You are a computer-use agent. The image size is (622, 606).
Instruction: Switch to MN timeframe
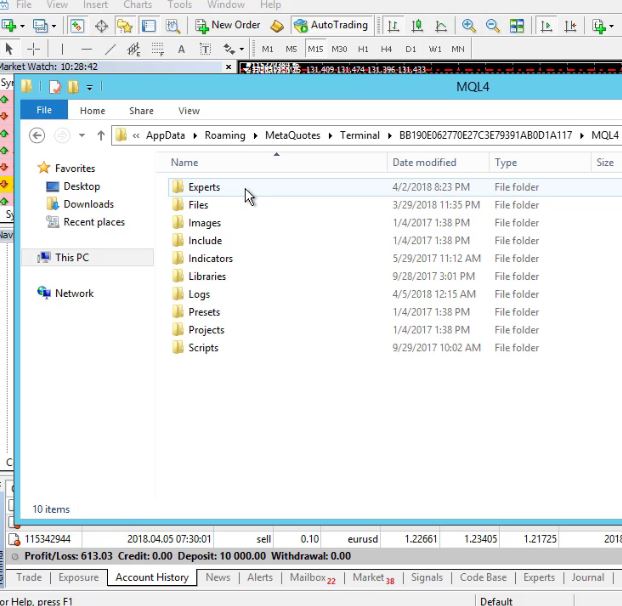pyautogui.click(x=458, y=49)
